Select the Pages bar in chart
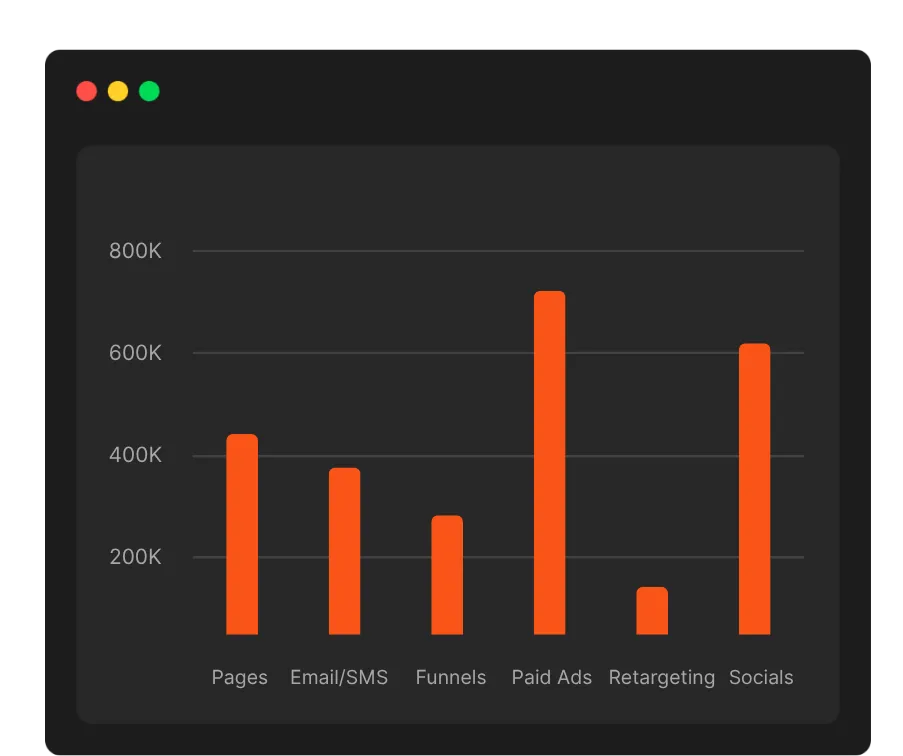This screenshot has height=756, width=903. tap(242, 534)
